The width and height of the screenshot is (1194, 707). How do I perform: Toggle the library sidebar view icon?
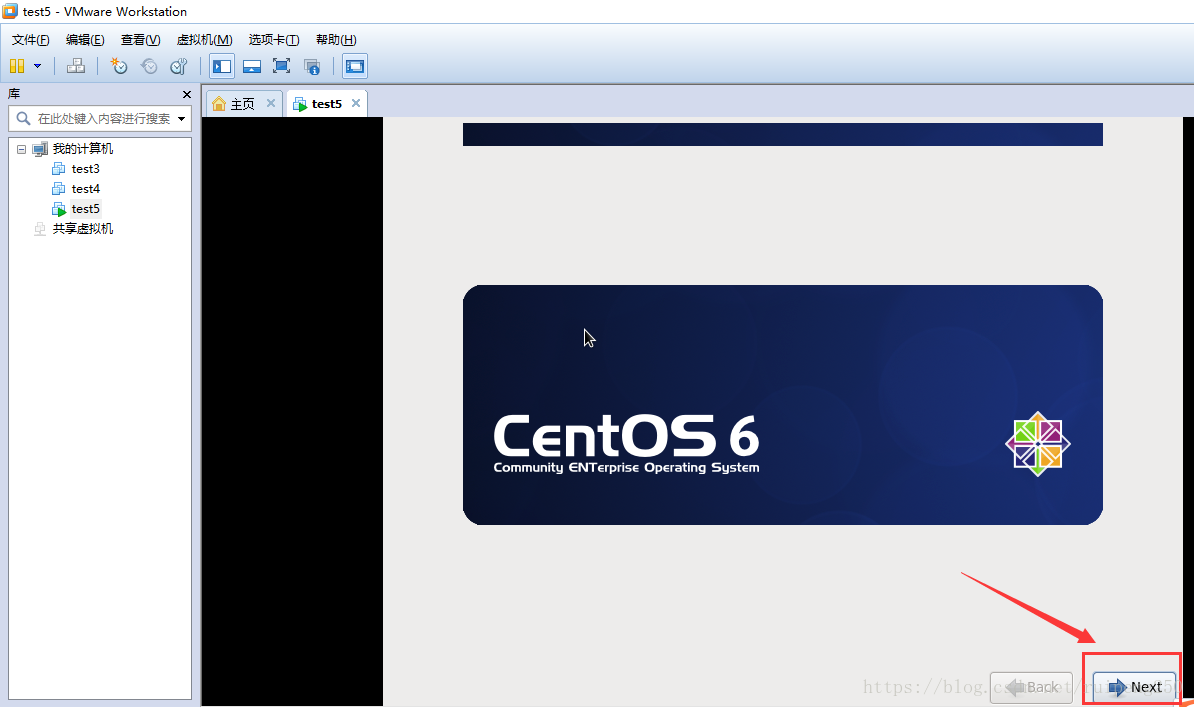(x=222, y=66)
